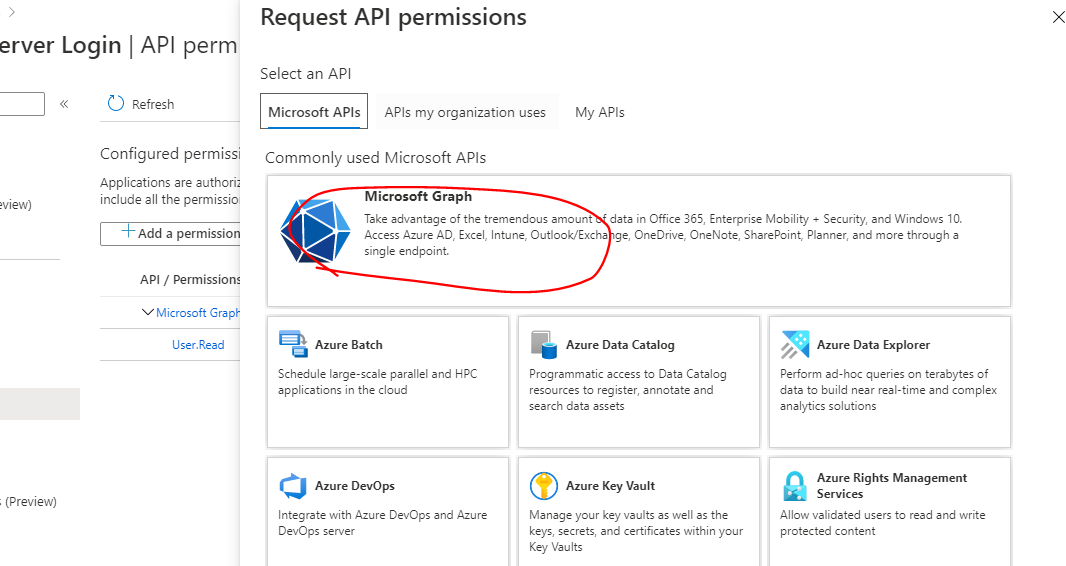1066x566 pixels.
Task: Select the Microsoft Graph API card title
Action: pos(418,196)
